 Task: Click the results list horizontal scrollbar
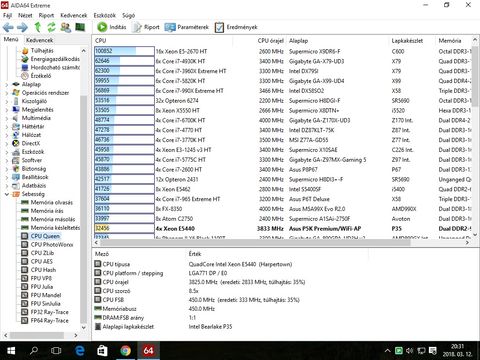pos(255,242)
